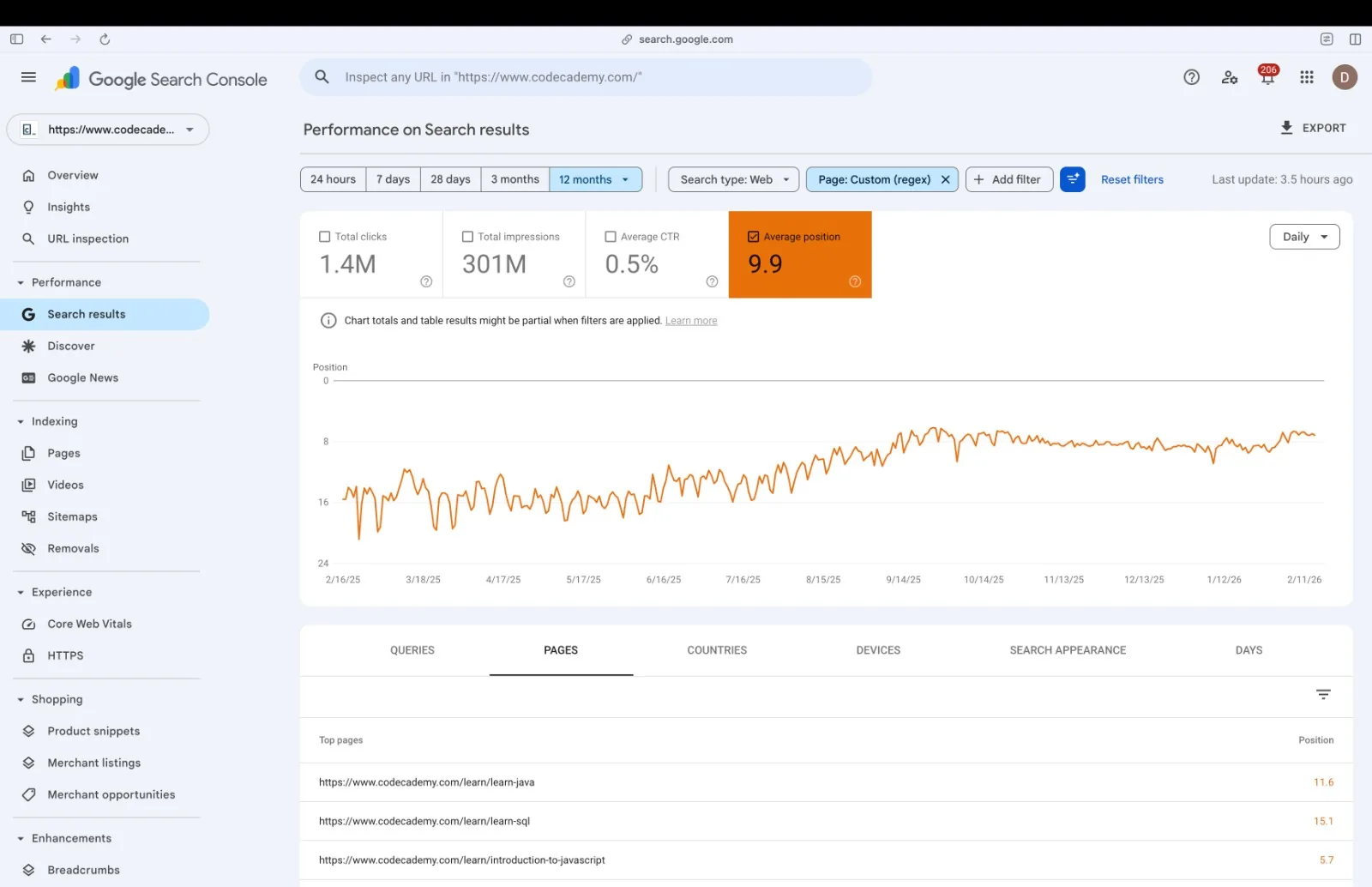The width and height of the screenshot is (1372, 887).
Task: Uncheck Average position checkbox
Action: [753, 237]
